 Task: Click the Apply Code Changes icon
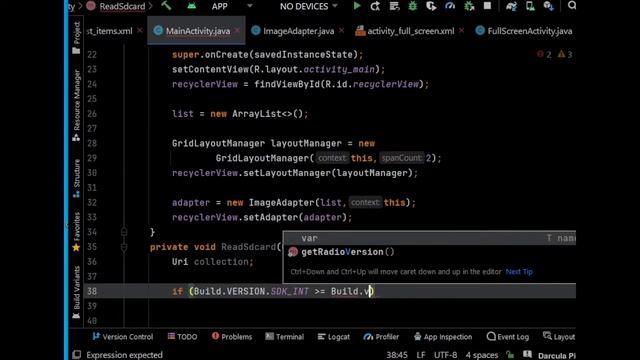coord(394,6)
